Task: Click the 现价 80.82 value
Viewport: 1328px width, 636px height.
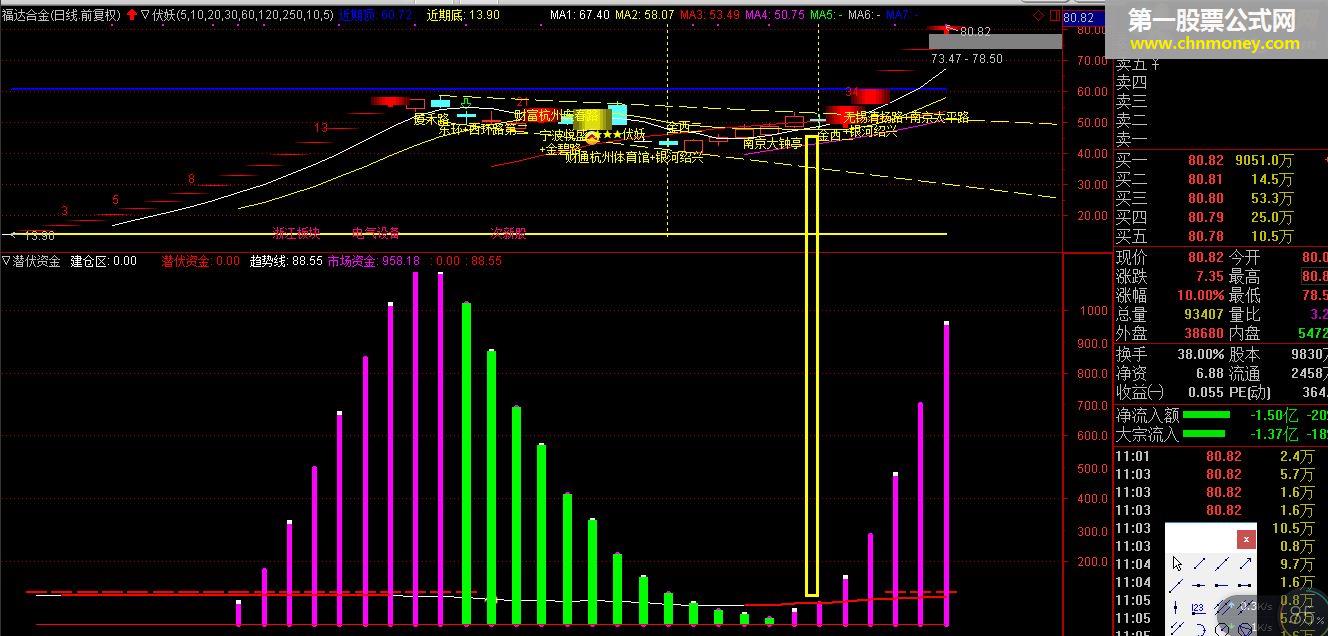Action: tap(1205, 258)
